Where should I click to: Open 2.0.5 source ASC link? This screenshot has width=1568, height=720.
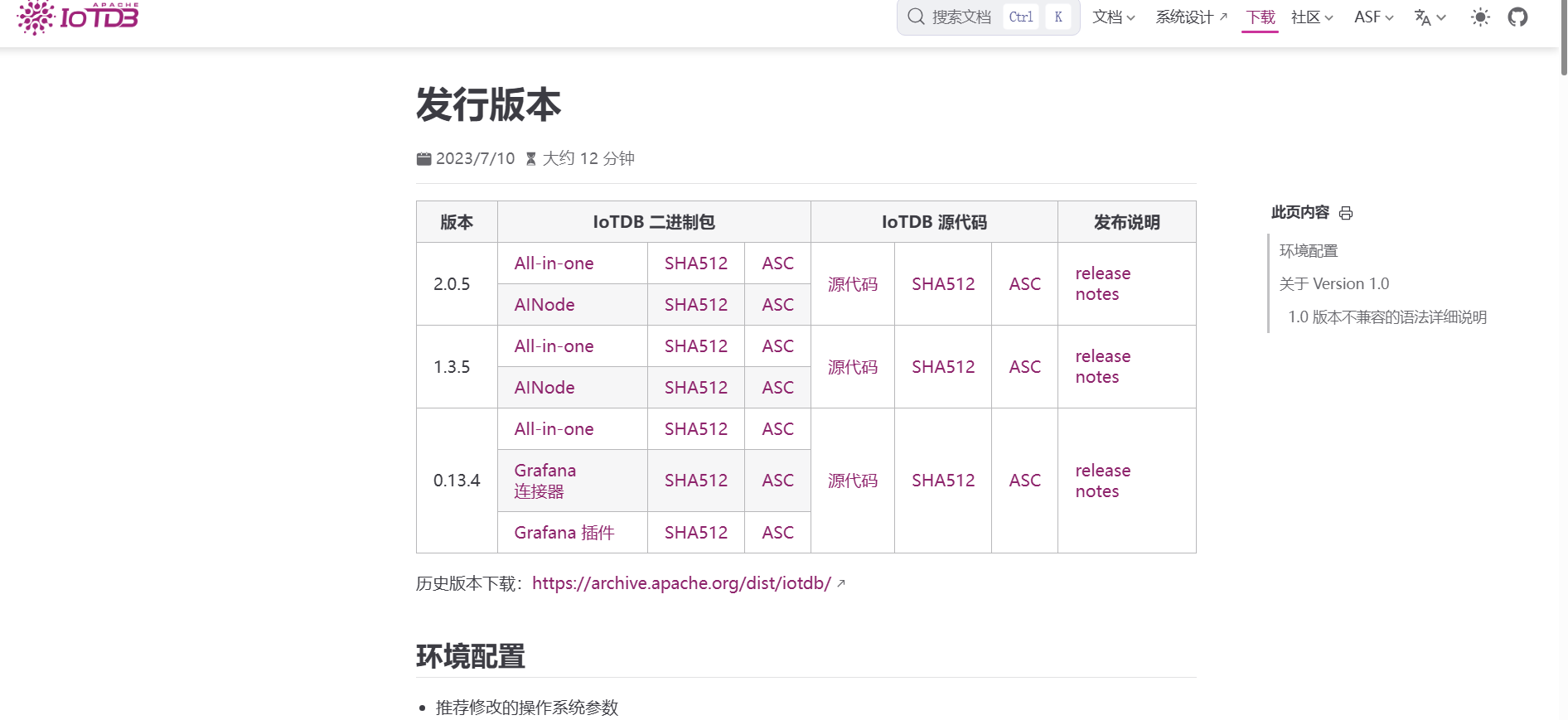(1024, 284)
